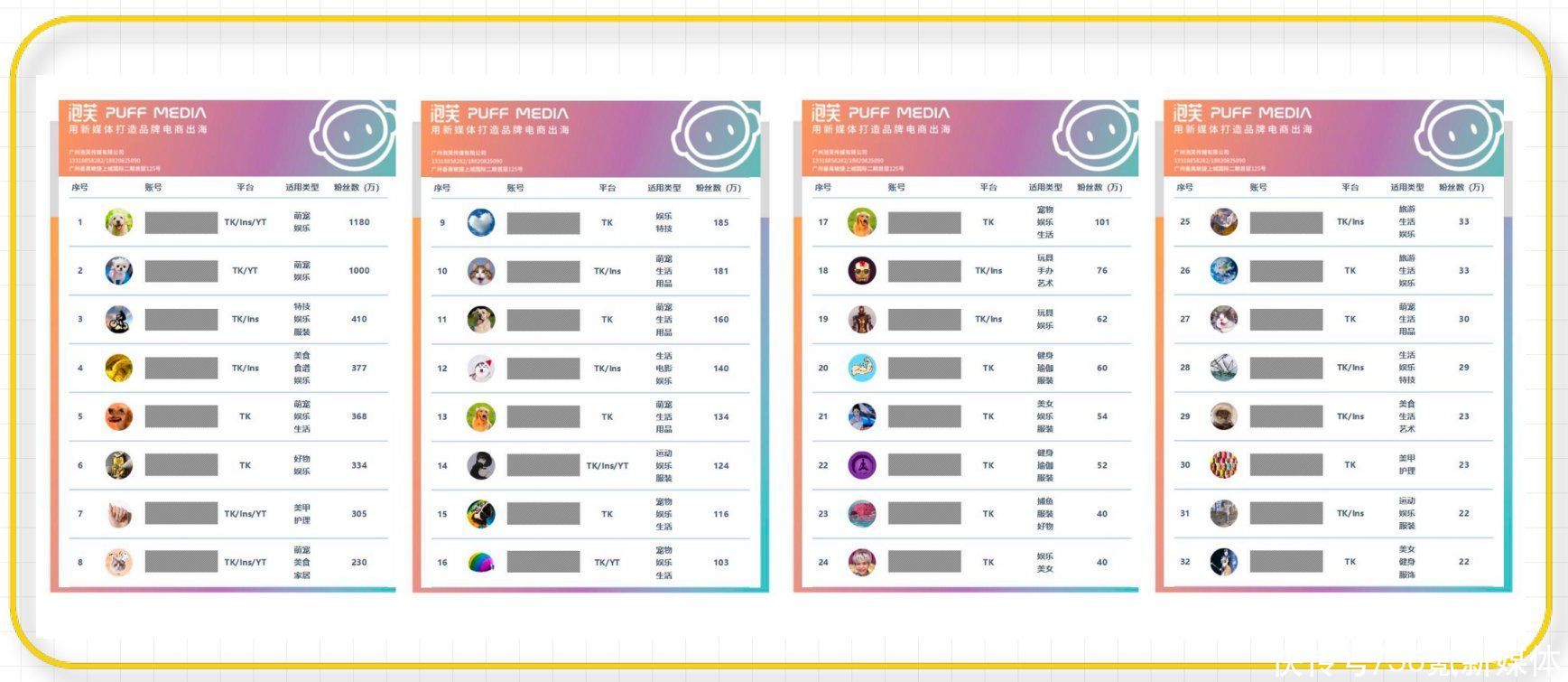Click the 1180 follower count in row 1

[x=359, y=222]
